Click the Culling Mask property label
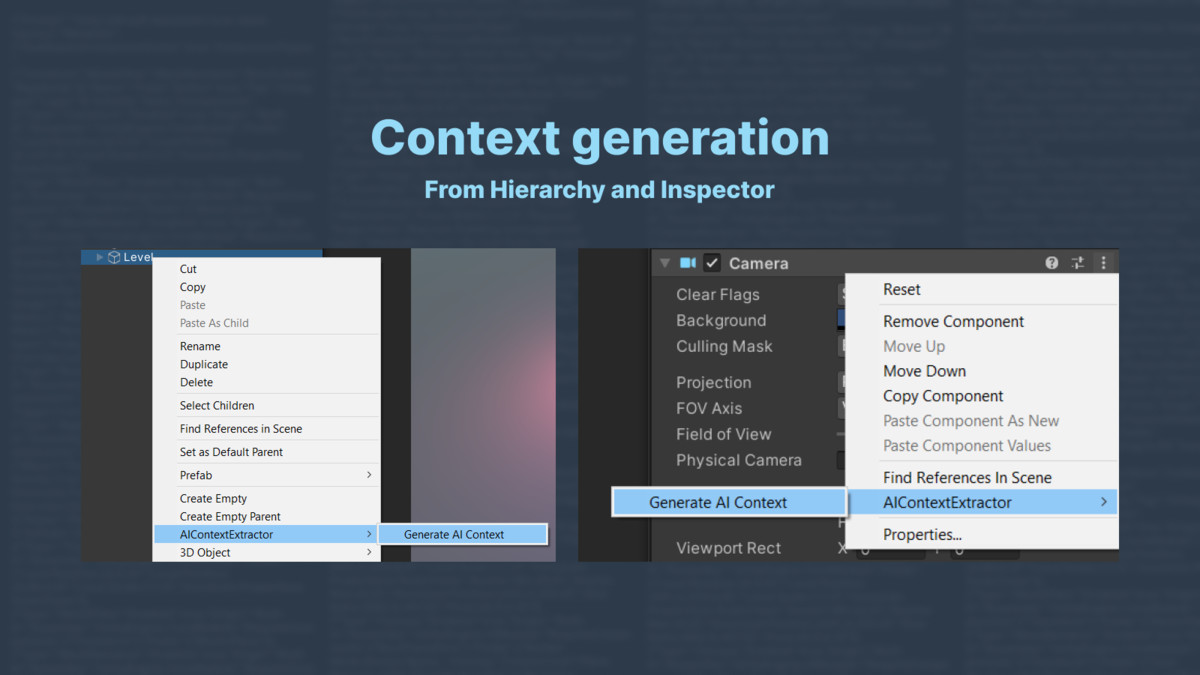 coord(724,346)
